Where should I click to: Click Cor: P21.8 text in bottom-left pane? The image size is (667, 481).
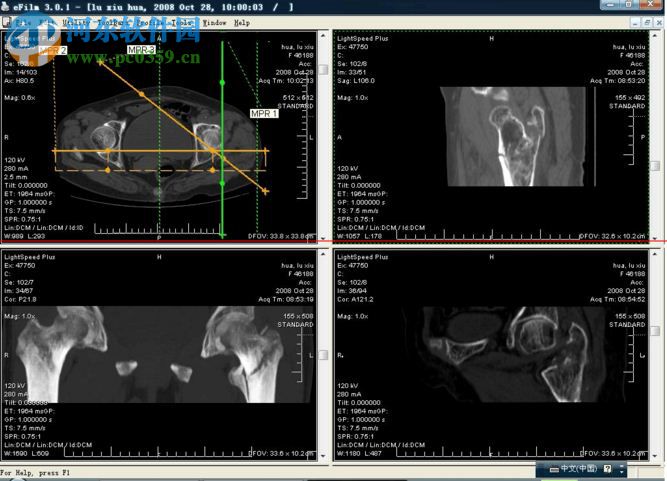pos(20,299)
